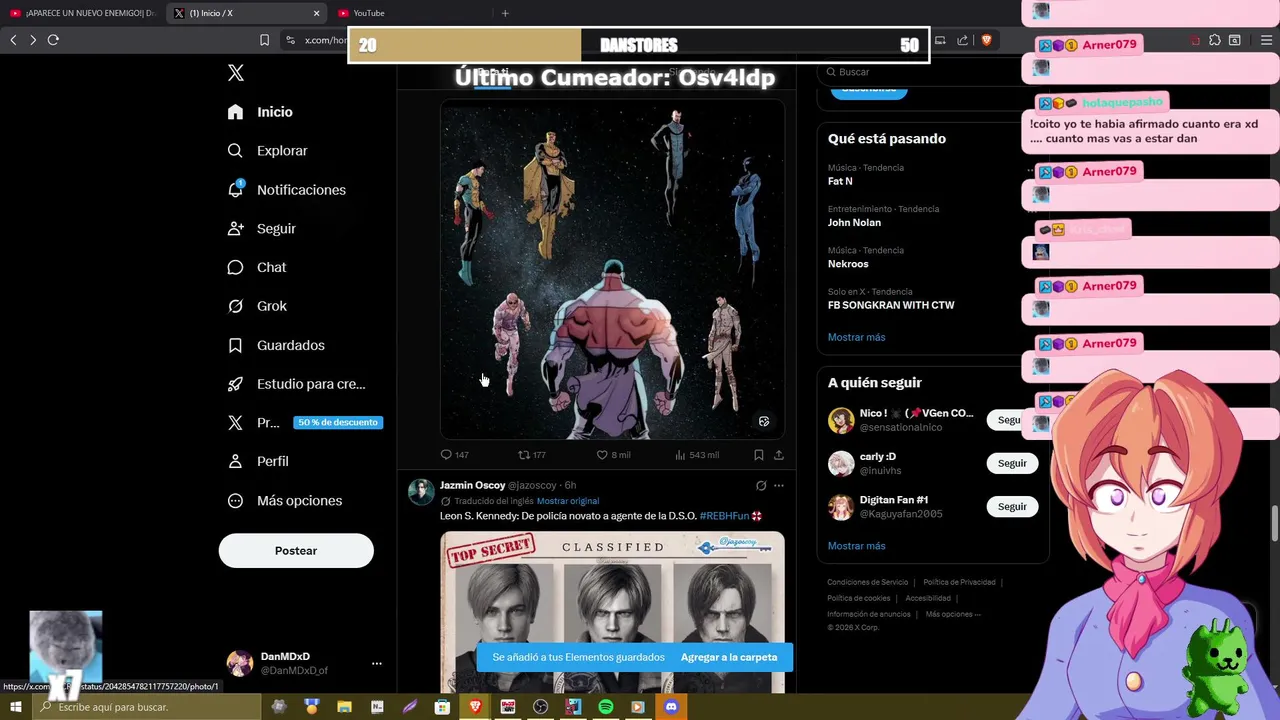Open Condiciones de Servicio footer link
Image resolution: width=1280 pixels, height=720 pixels.
pyautogui.click(x=868, y=582)
